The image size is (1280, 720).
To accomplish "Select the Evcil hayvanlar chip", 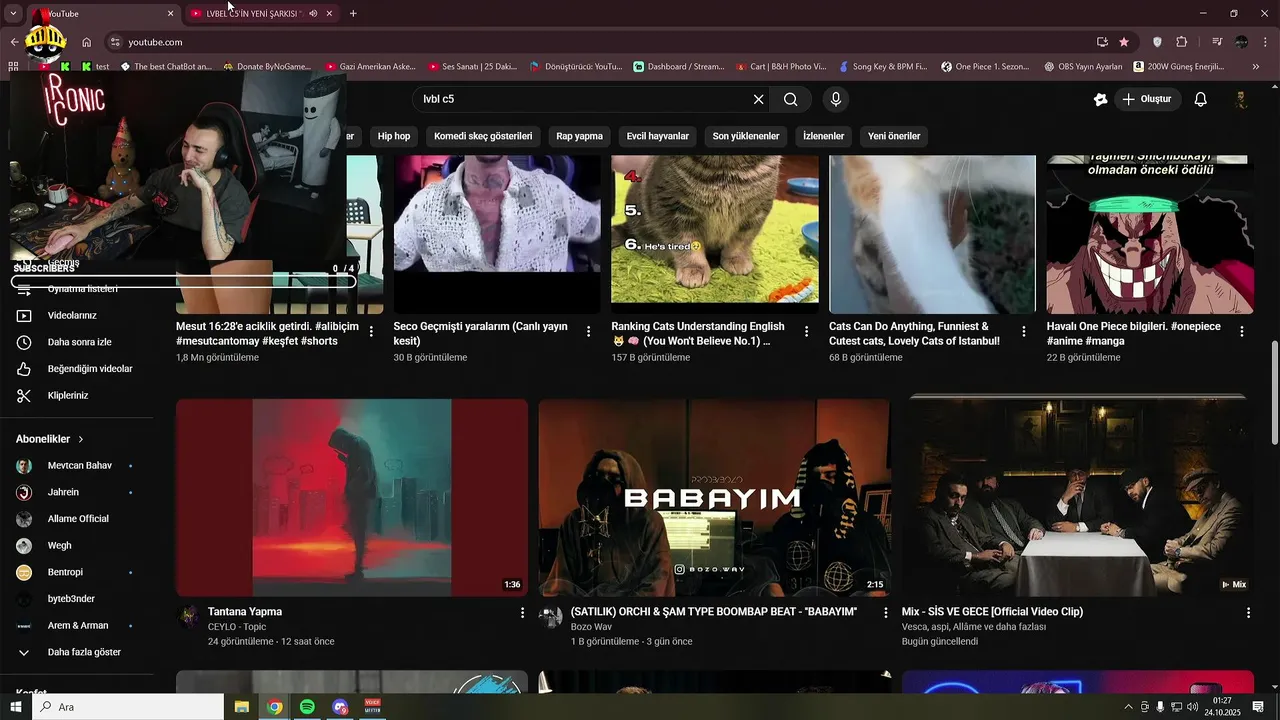I will coord(658,136).
